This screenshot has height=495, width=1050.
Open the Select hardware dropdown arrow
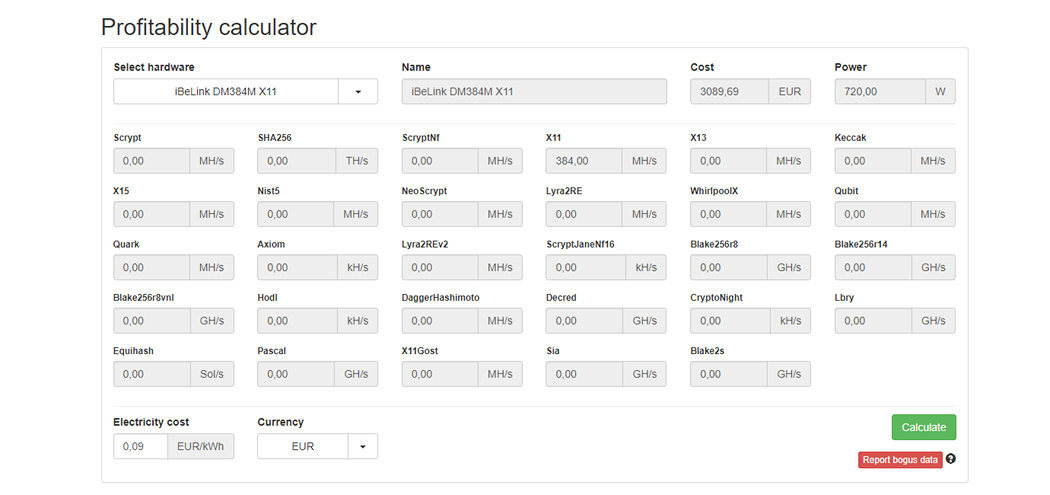[358, 92]
